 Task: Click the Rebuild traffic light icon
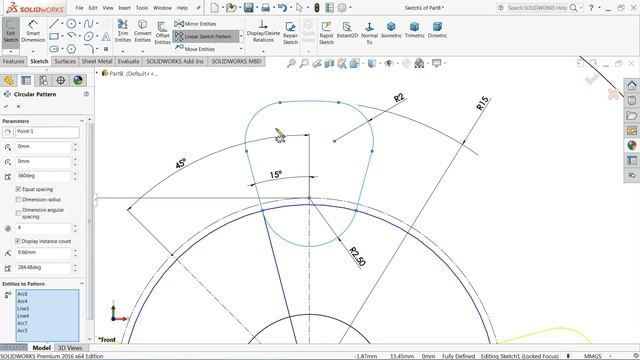[x=317, y=7]
